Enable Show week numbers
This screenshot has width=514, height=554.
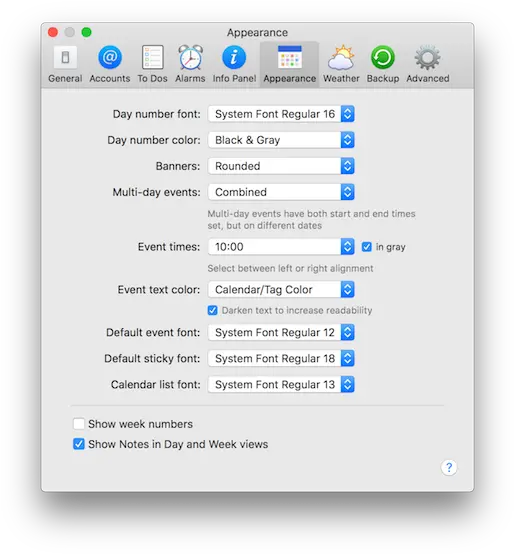click(x=78, y=424)
